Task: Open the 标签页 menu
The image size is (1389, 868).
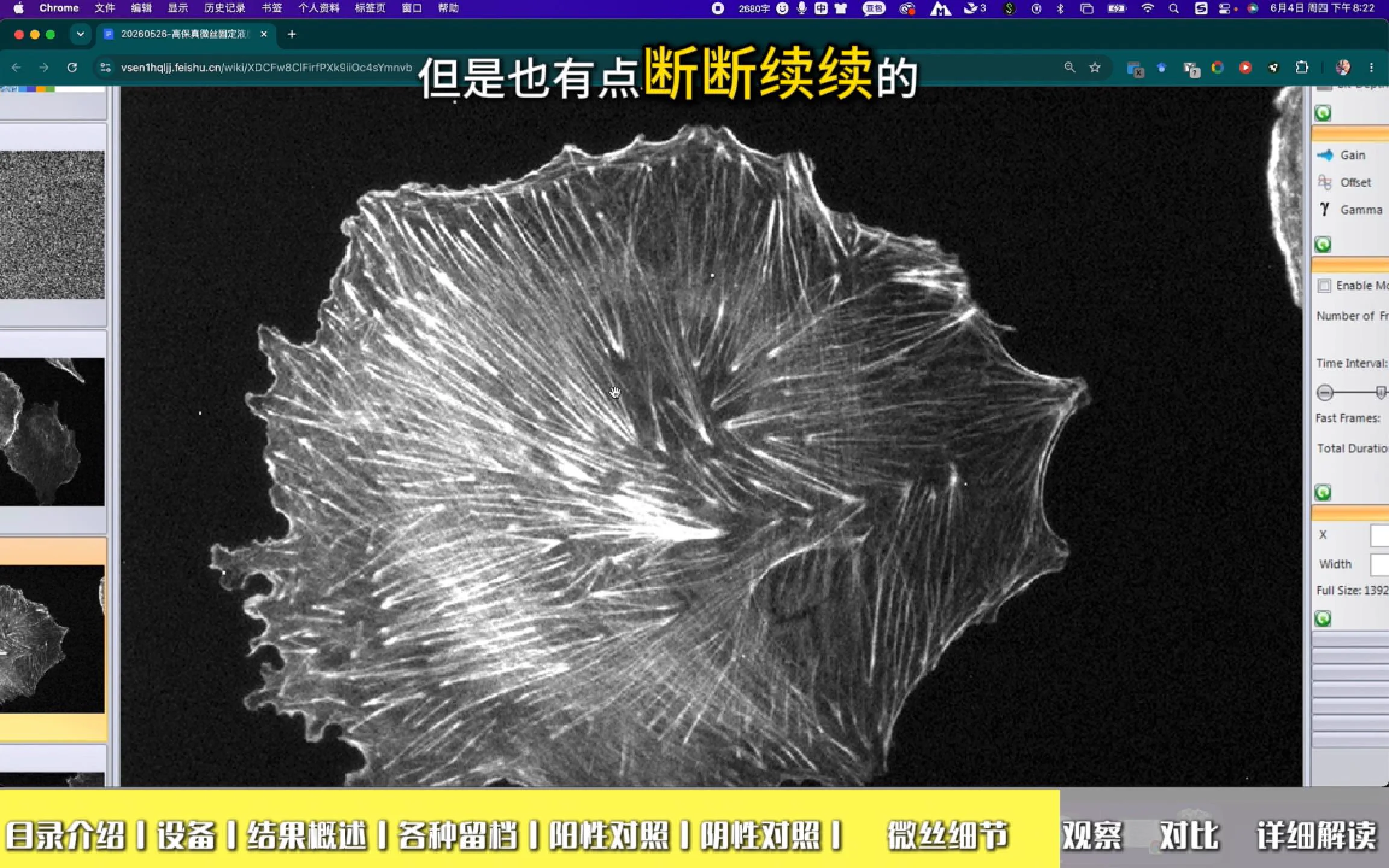Action: [370, 8]
